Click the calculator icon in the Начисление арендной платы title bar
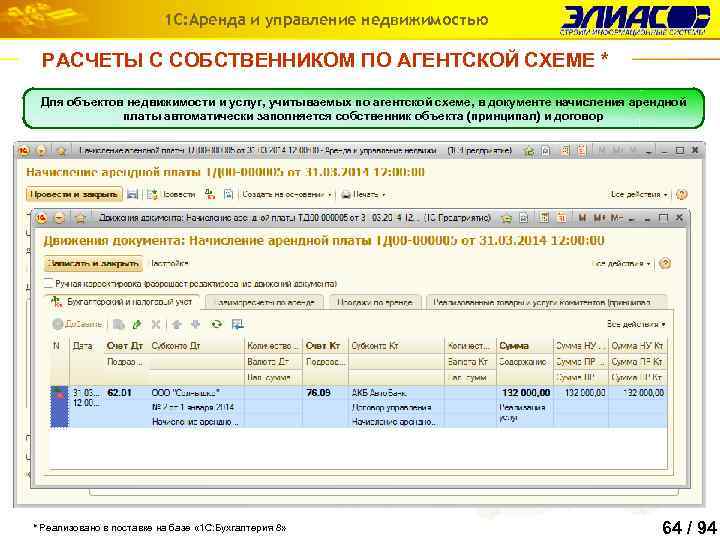The height and width of the screenshot is (540, 720). pyautogui.click(x=565, y=150)
